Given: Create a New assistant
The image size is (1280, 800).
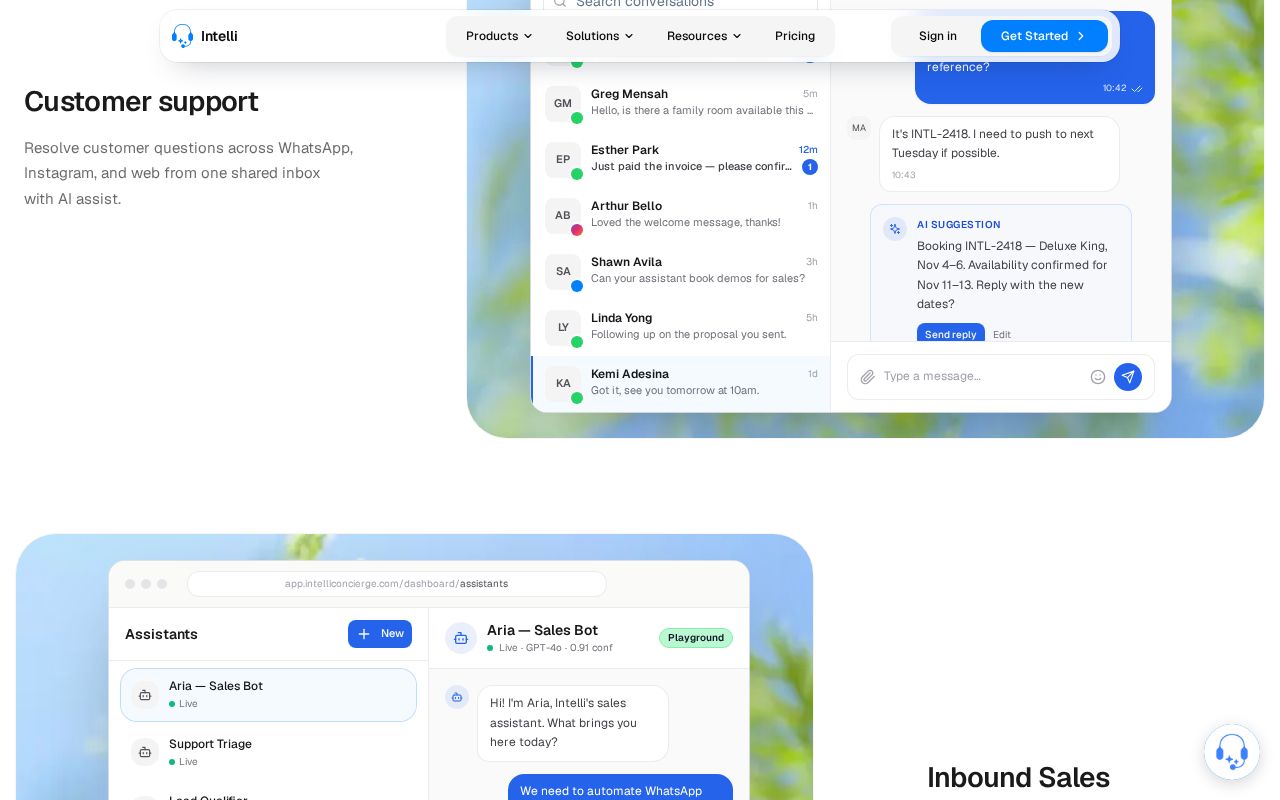Looking at the screenshot, I should (380, 634).
